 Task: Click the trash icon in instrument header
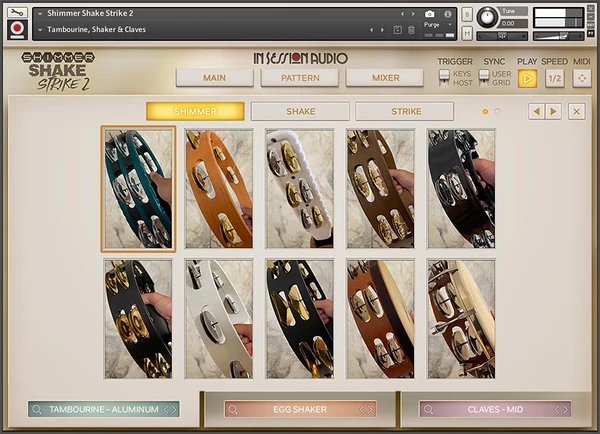(x=412, y=30)
